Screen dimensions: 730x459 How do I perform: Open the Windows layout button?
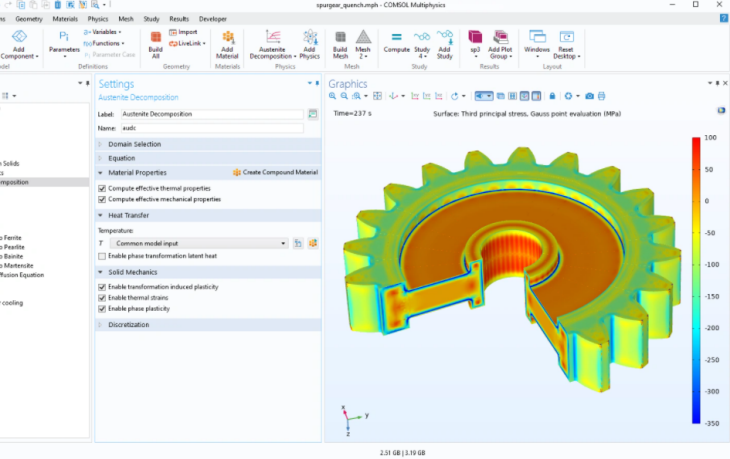(537, 45)
